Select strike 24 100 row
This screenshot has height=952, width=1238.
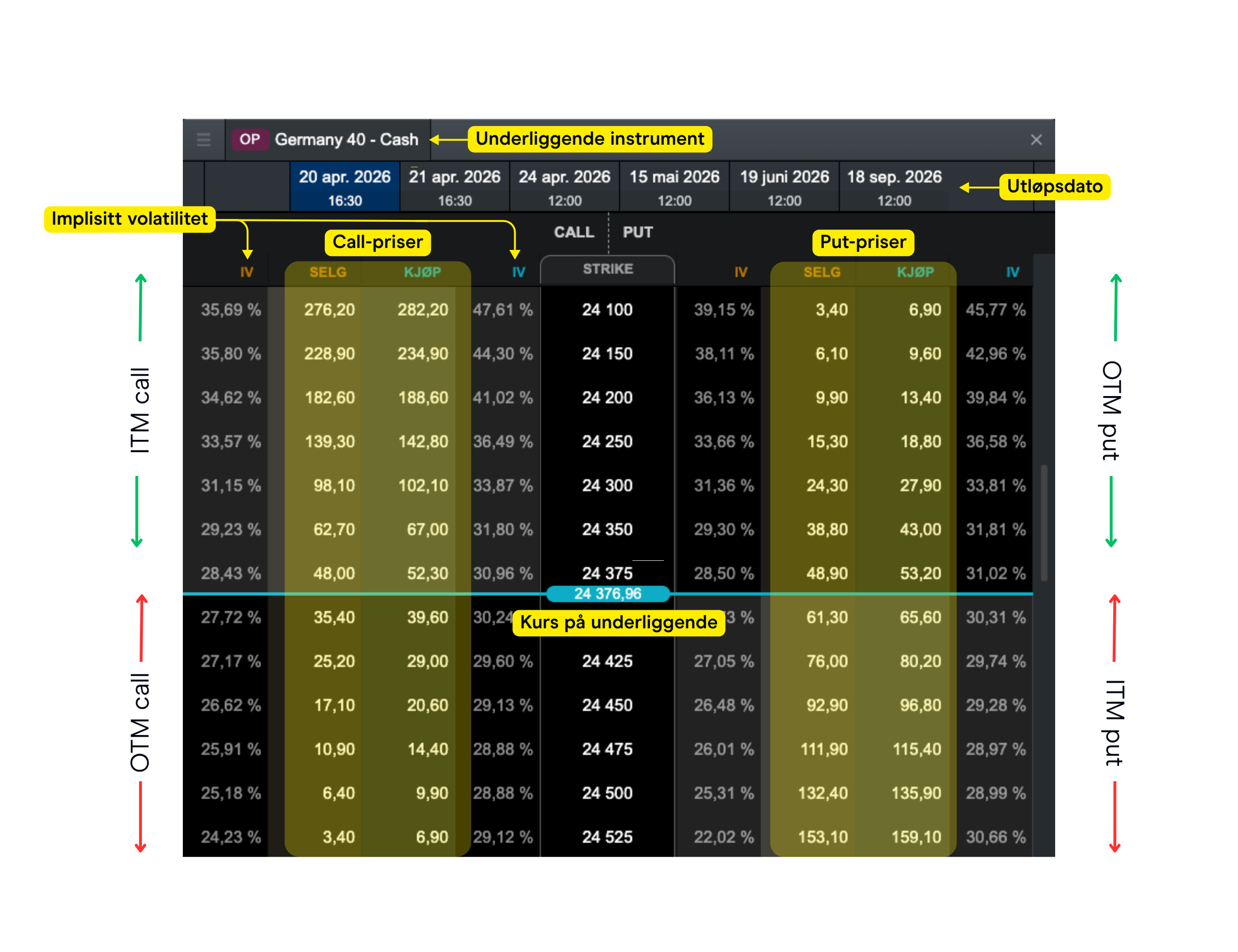607,309
